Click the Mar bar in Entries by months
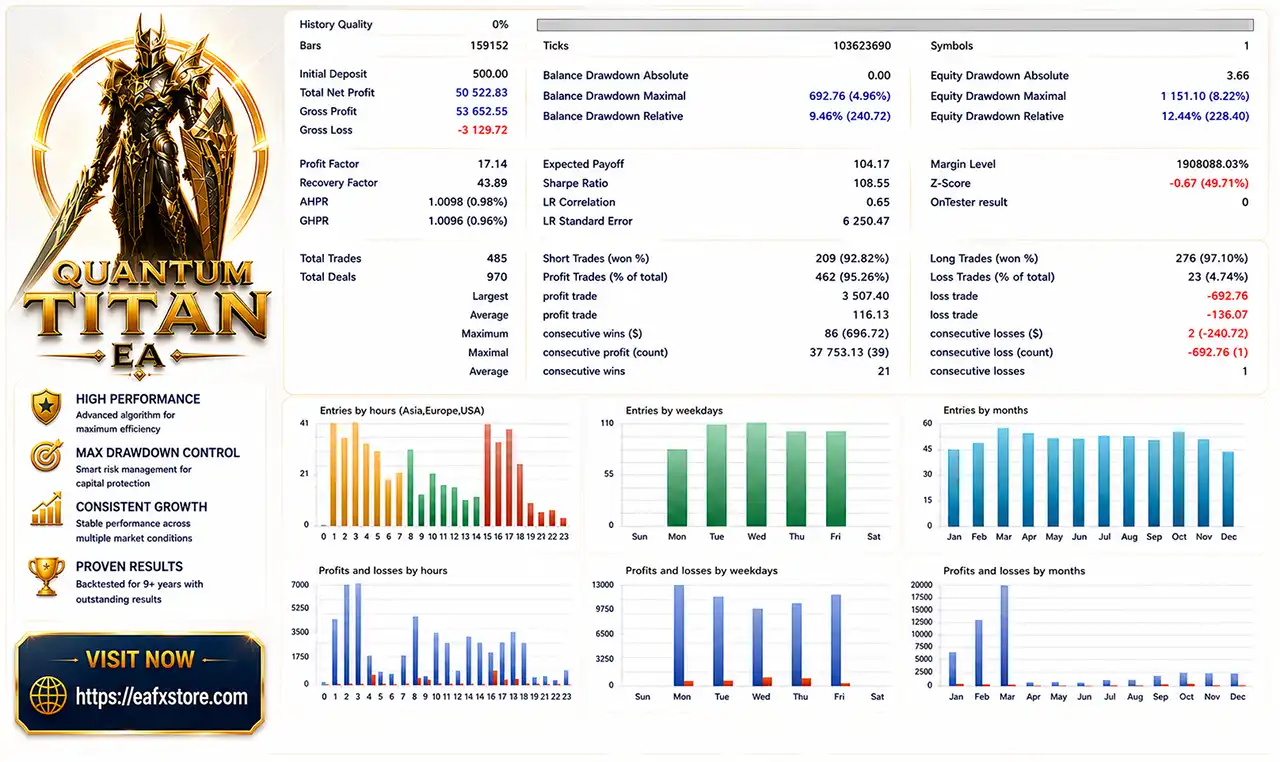 pyautogui.click(x=1003, y=477)
